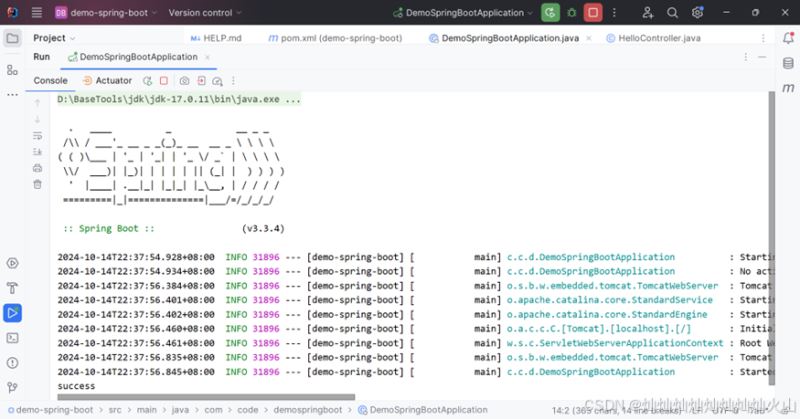Open the Maven tool window
This screenshot has height=419, width=800.
[788, 88]
